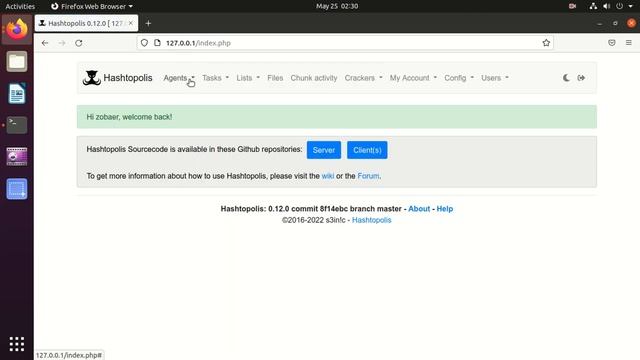This screenshot has height=360, width=640.
Task: Click the Hashtopolis logo icon
Action: click(91, 78)
